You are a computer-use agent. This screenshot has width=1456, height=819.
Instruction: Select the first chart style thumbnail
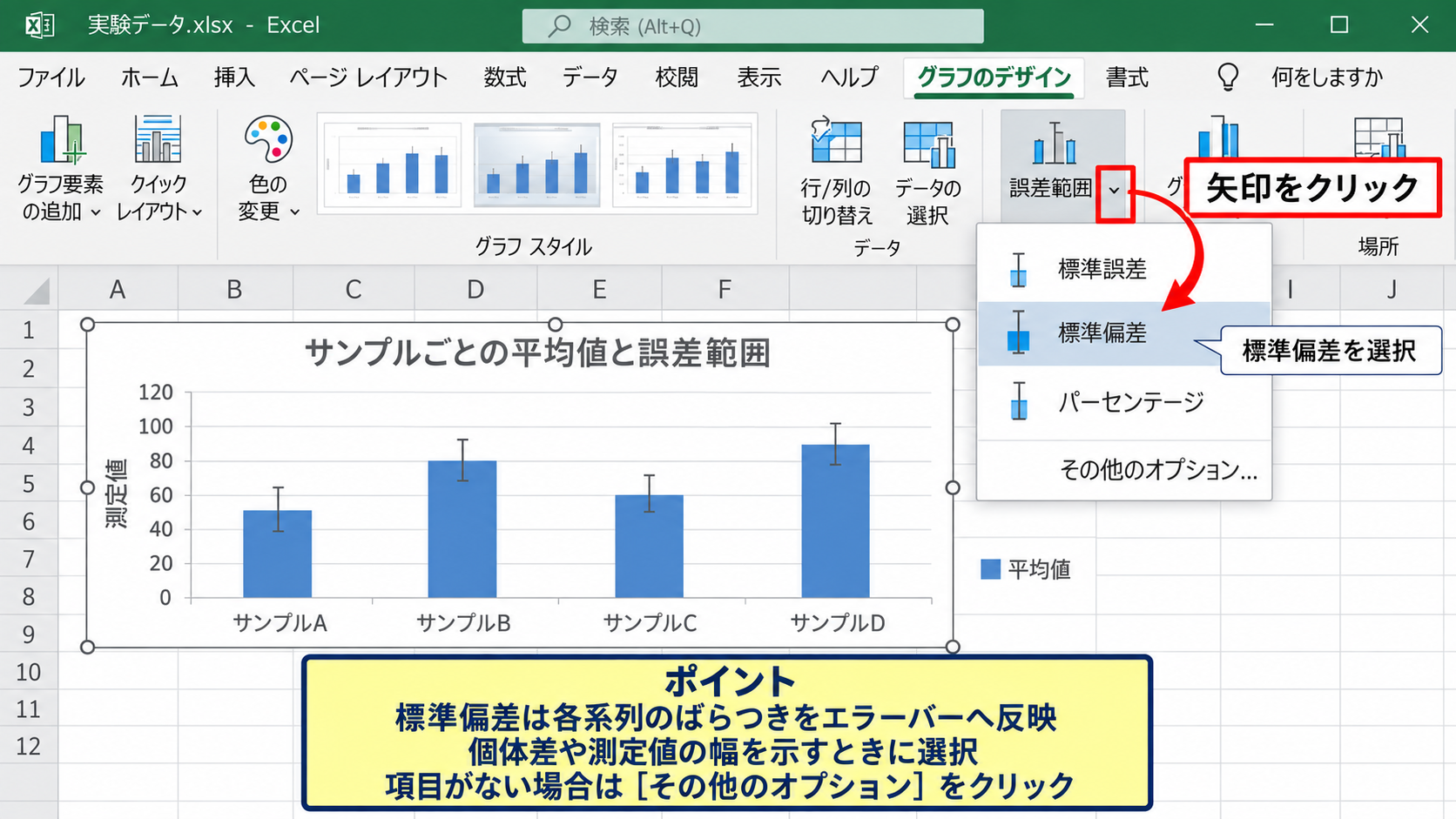392,164
